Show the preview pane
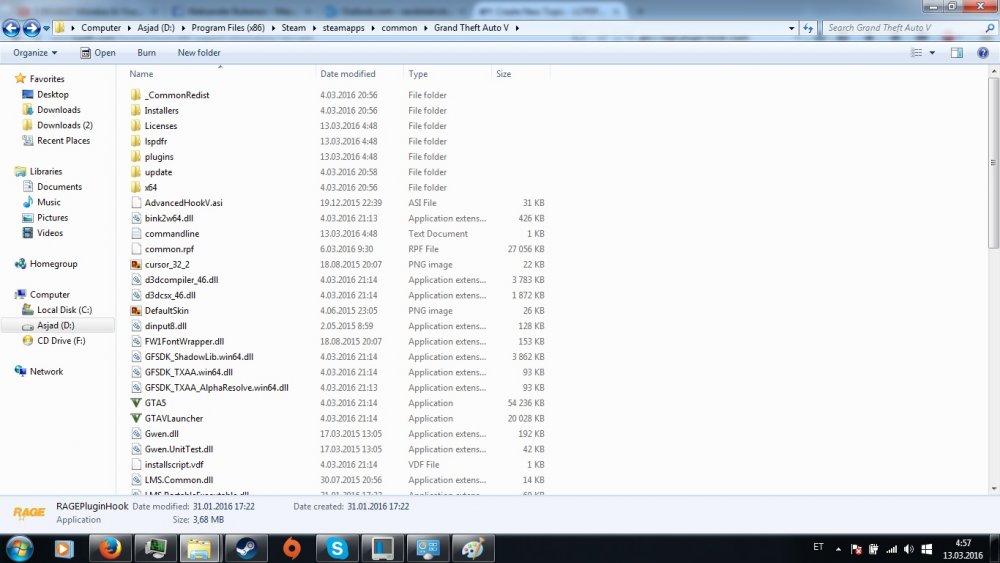The width and height of the screenshot is (1000, 563). coord(957,53)
